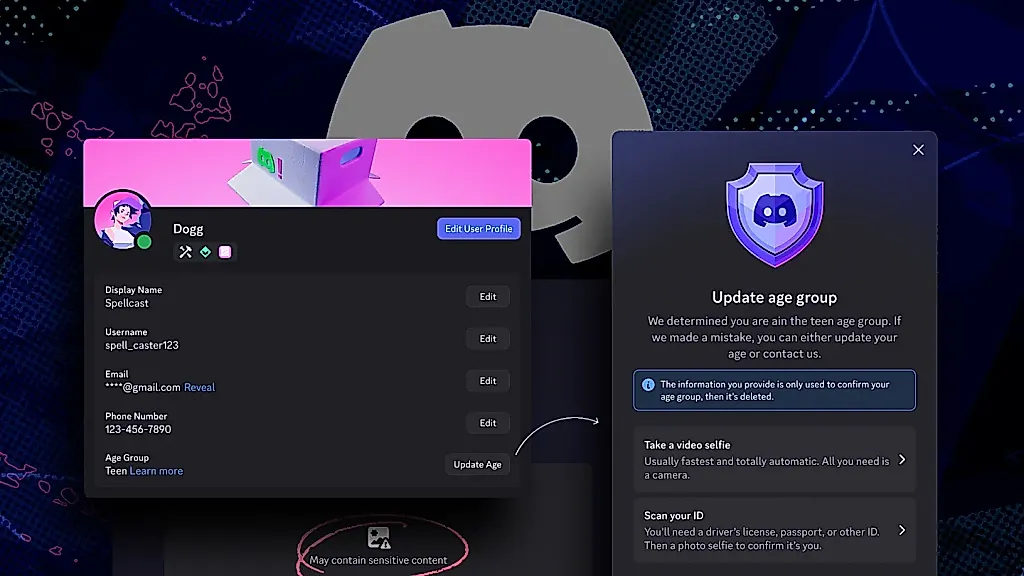1024x576 pixels.
Task: Click the 'May contain sensitive content' label
Action: click(378, 560)
